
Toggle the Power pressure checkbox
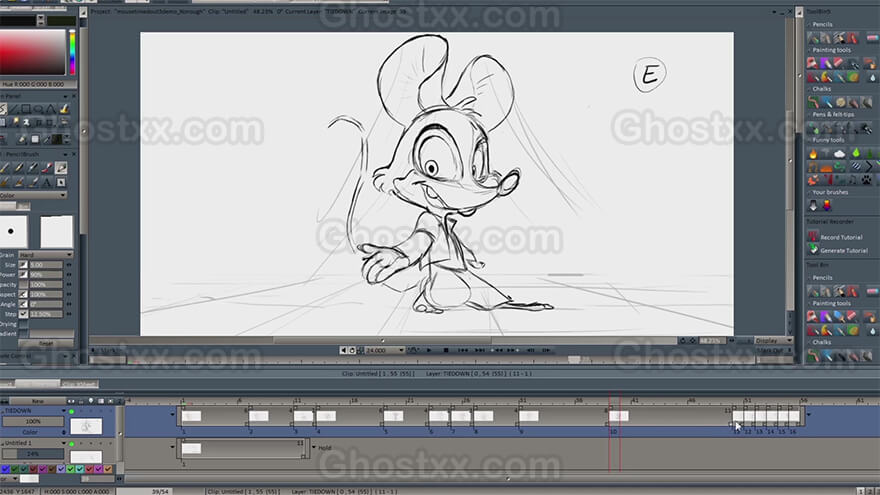23,274
